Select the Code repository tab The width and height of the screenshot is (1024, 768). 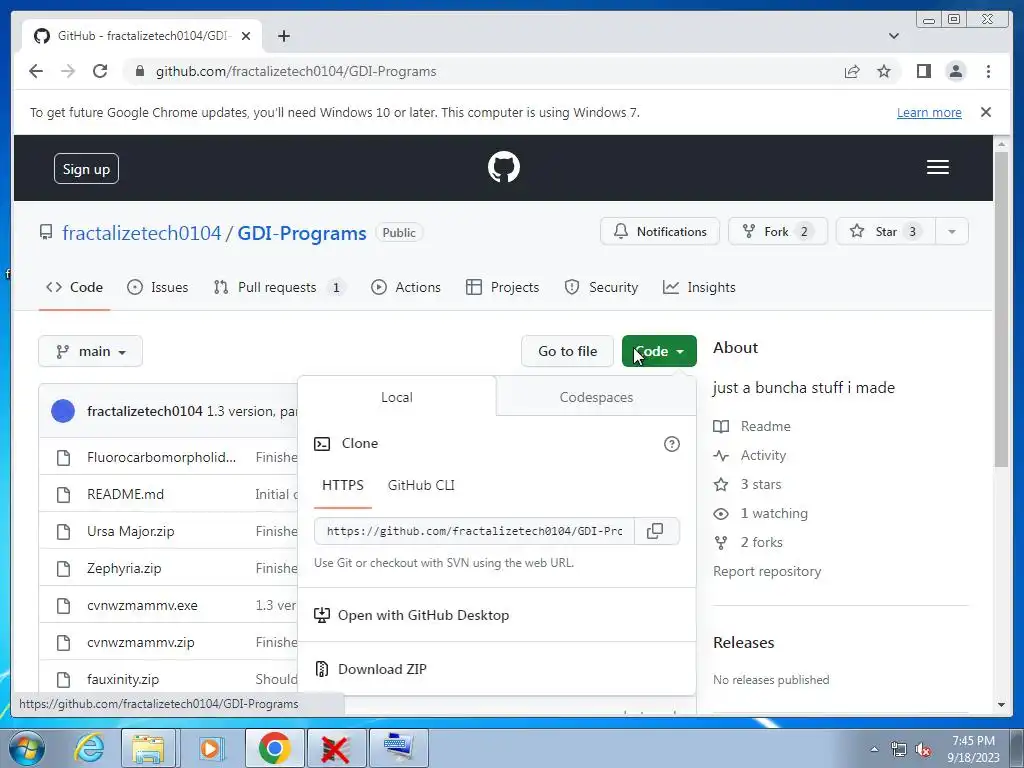(x=74, y=287)
